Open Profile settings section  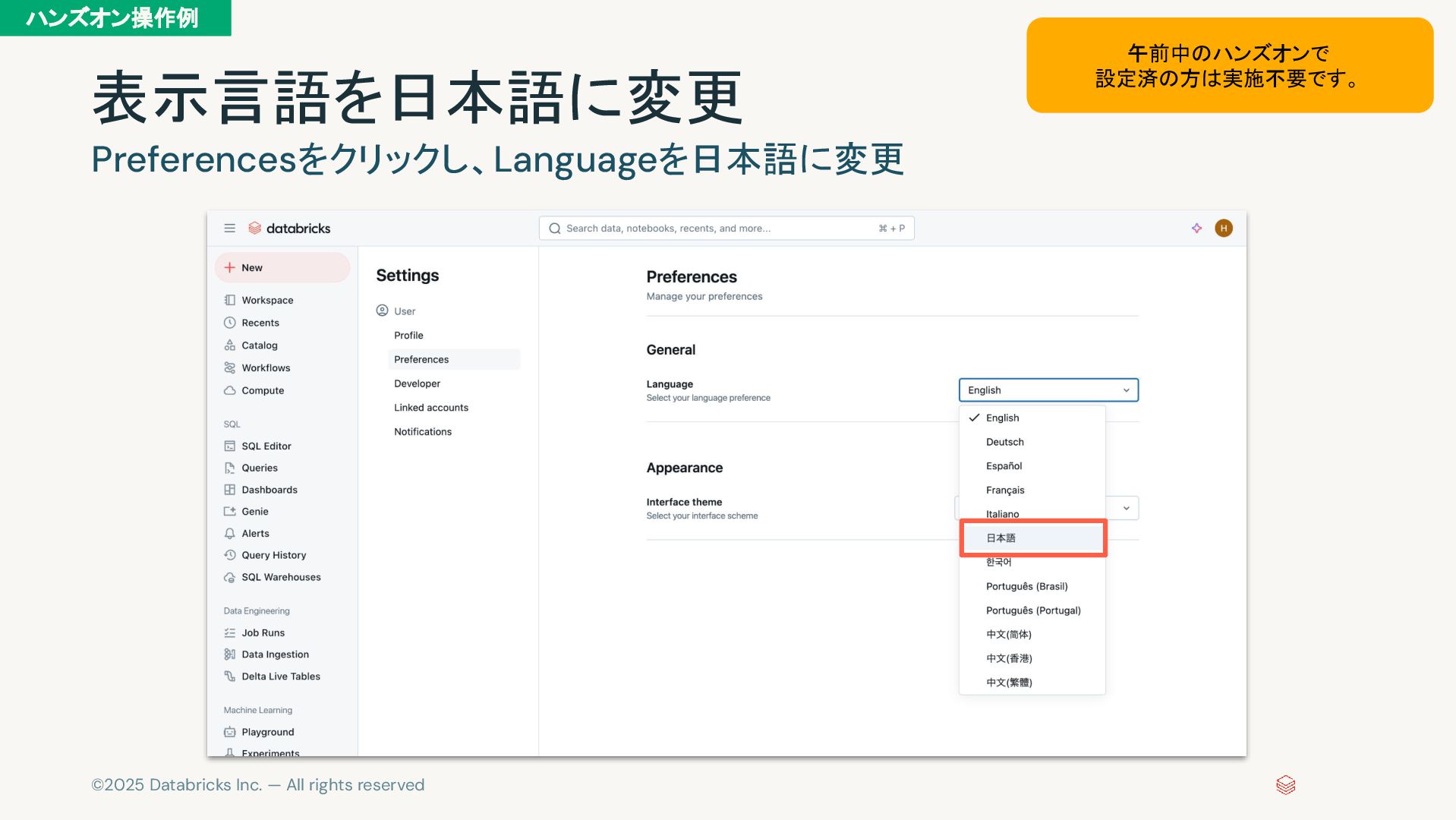tap(408, 336)
